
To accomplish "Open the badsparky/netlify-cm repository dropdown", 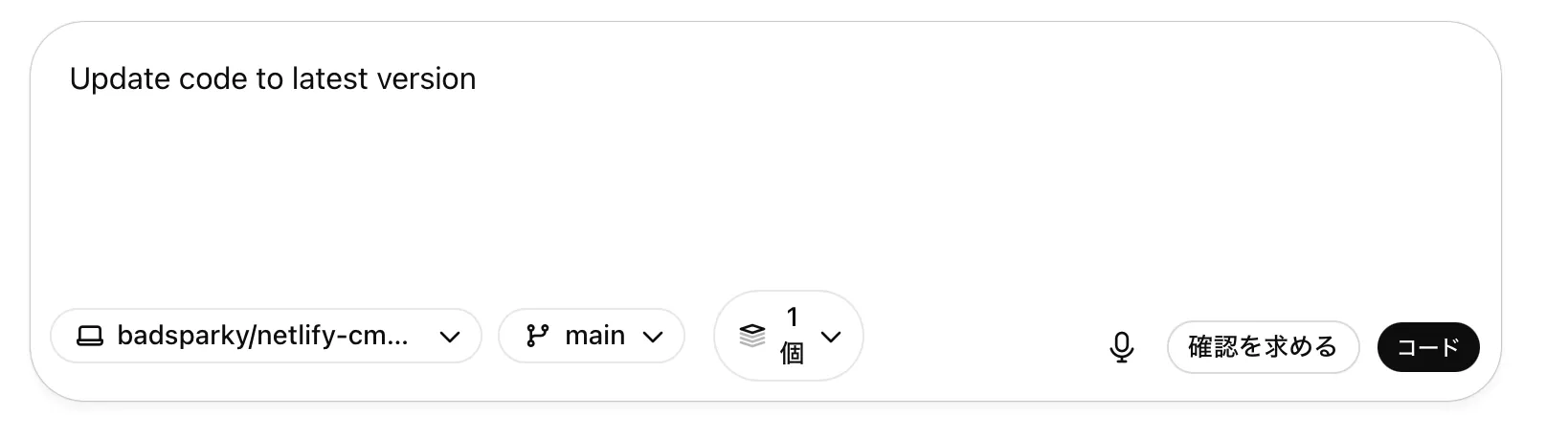I will (265, 336).
